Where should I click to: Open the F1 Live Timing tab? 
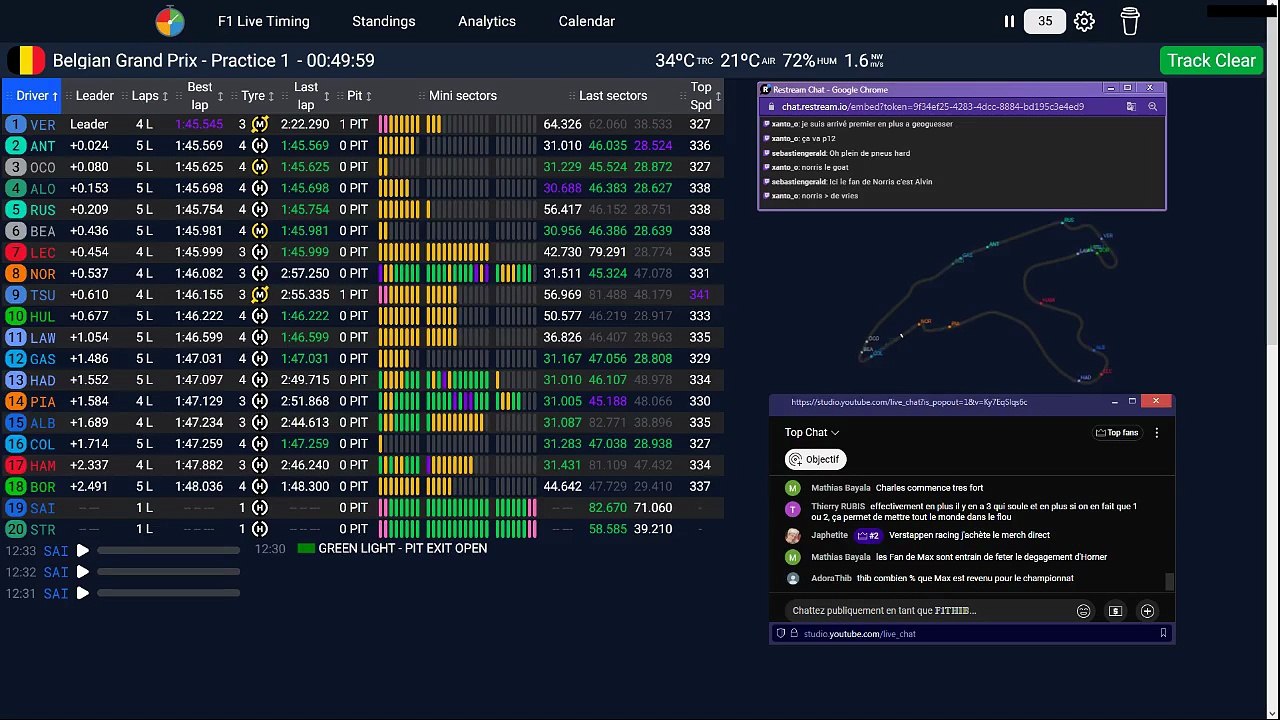click(264, 21)
